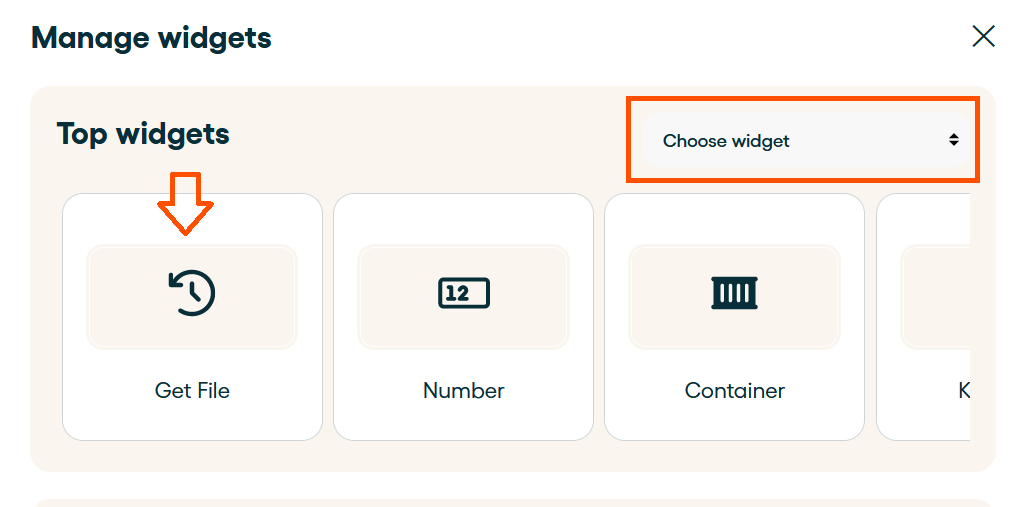Select the Get File label text
Image resolution: width=1023 pixels, height=507 pixels.
[192, 390]
